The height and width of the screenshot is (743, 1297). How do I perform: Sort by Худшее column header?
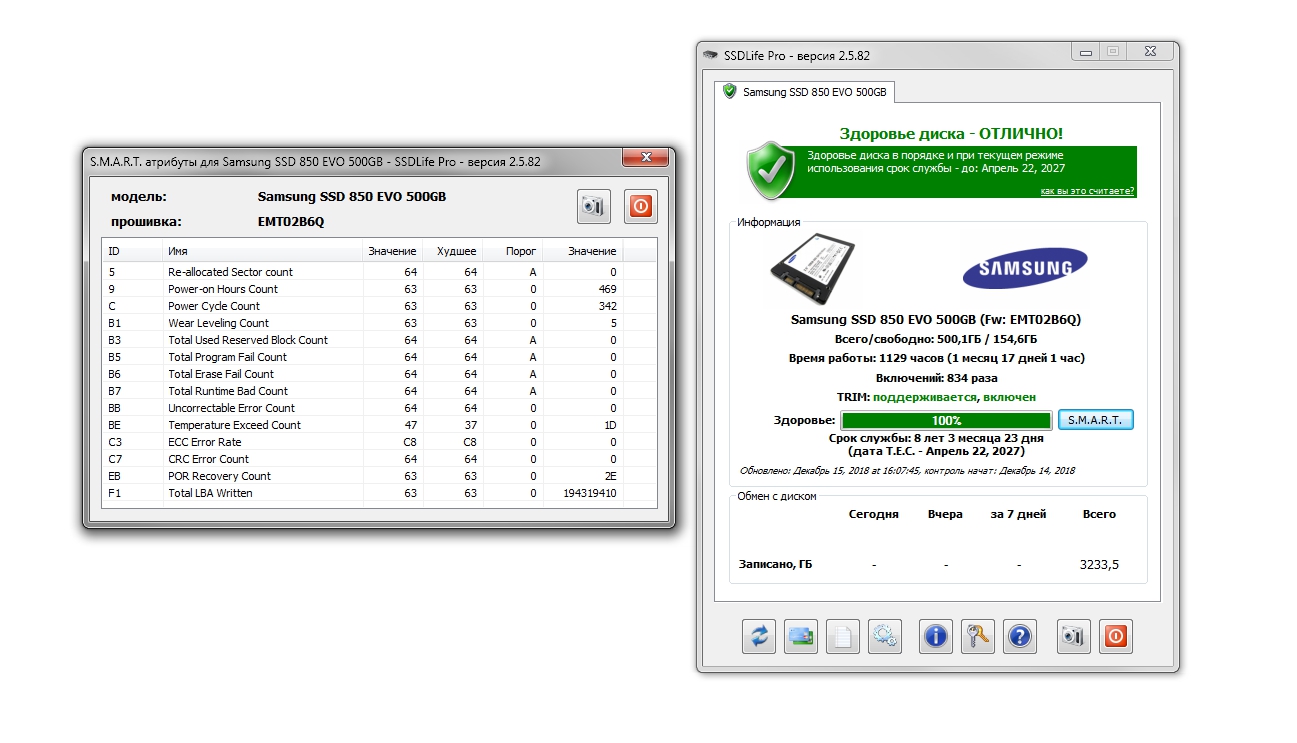(x=452, y=251)
